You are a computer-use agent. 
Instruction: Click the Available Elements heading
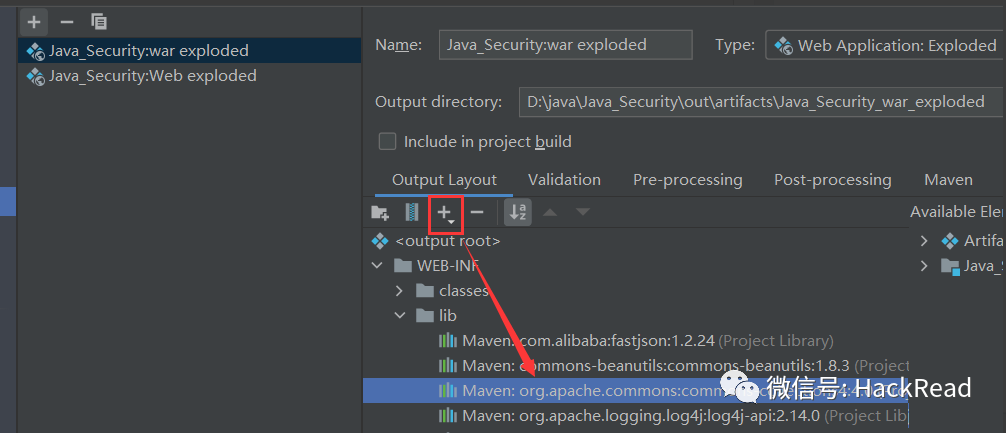pyautogui.click(x=957, y=212)
